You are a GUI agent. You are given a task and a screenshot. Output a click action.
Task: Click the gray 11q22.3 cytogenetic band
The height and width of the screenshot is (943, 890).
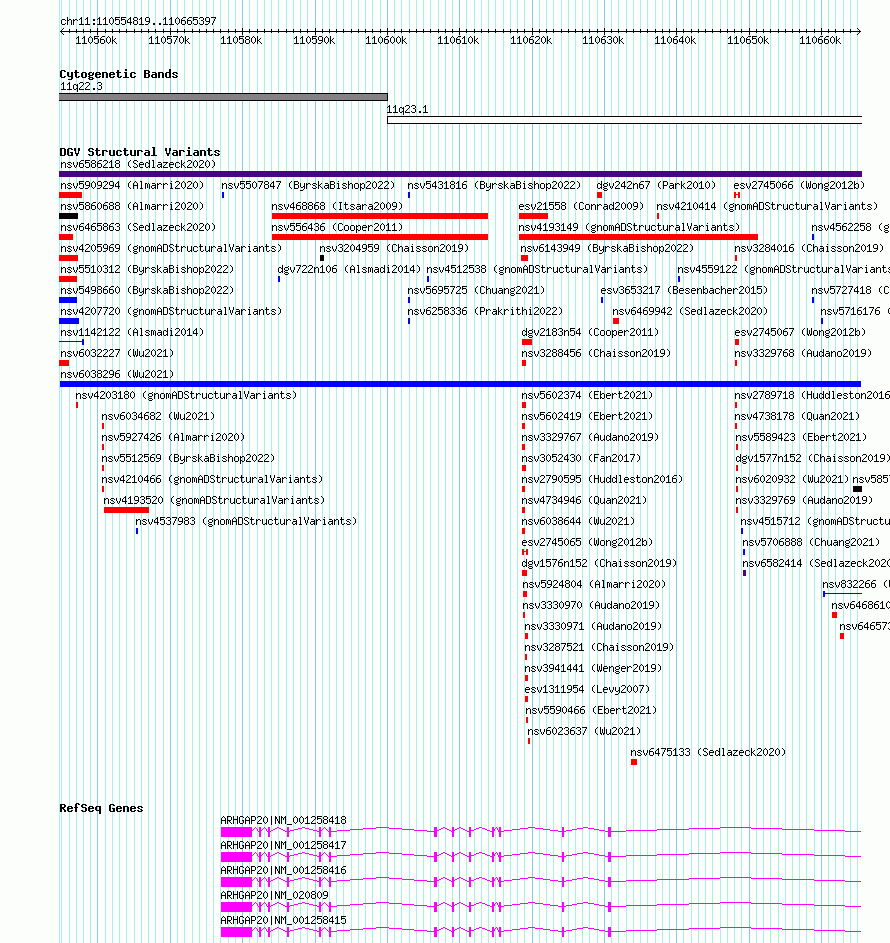pos(223,97)
